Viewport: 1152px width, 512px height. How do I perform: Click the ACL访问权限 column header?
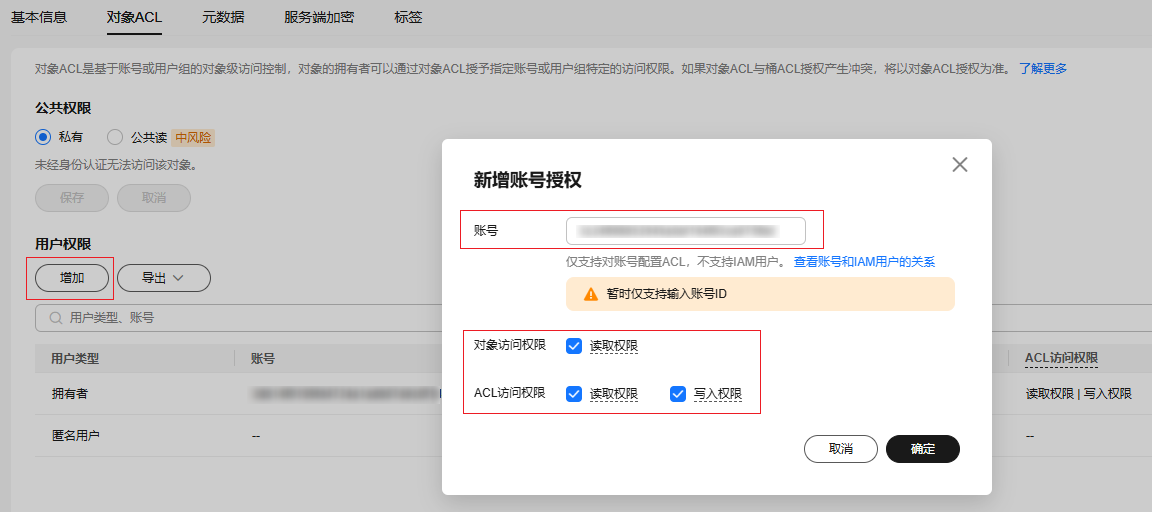1062,358
